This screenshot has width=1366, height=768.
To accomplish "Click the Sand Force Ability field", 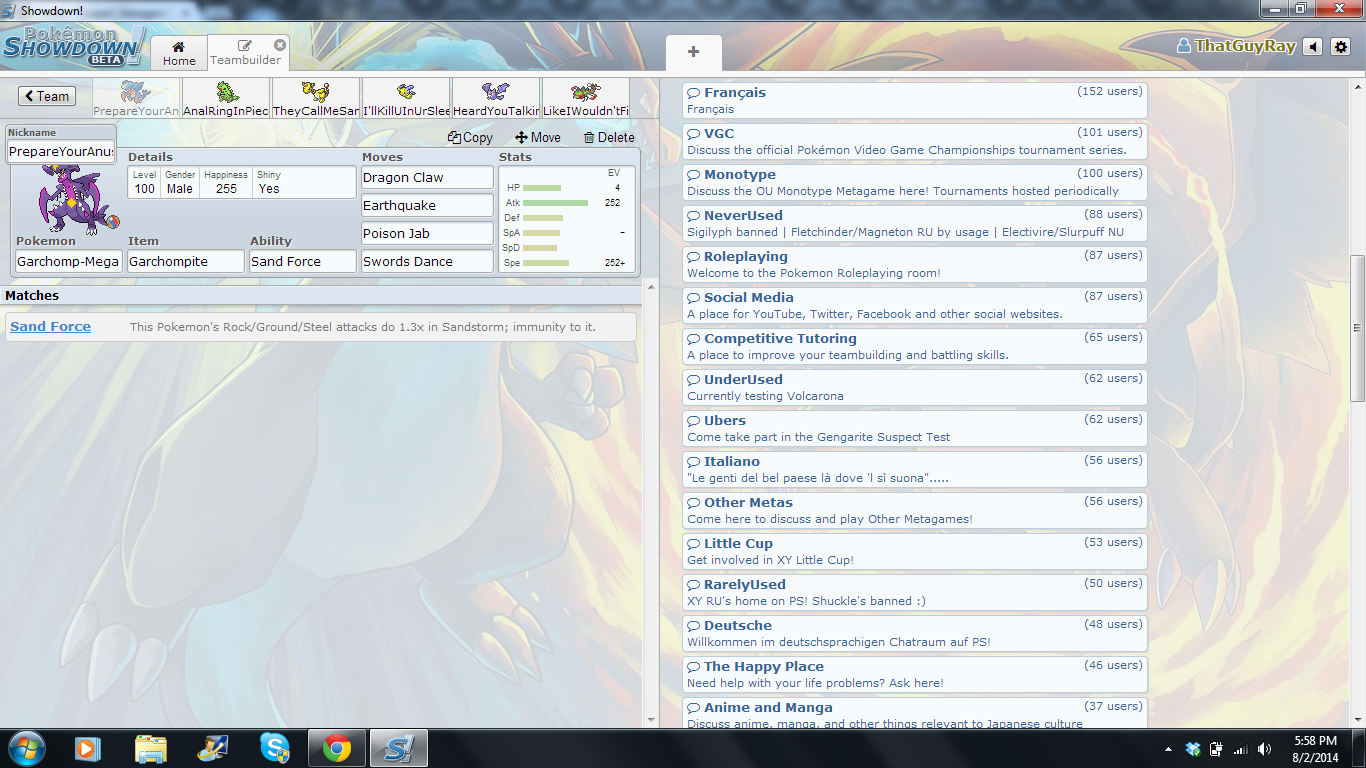I will pos(303,261).
